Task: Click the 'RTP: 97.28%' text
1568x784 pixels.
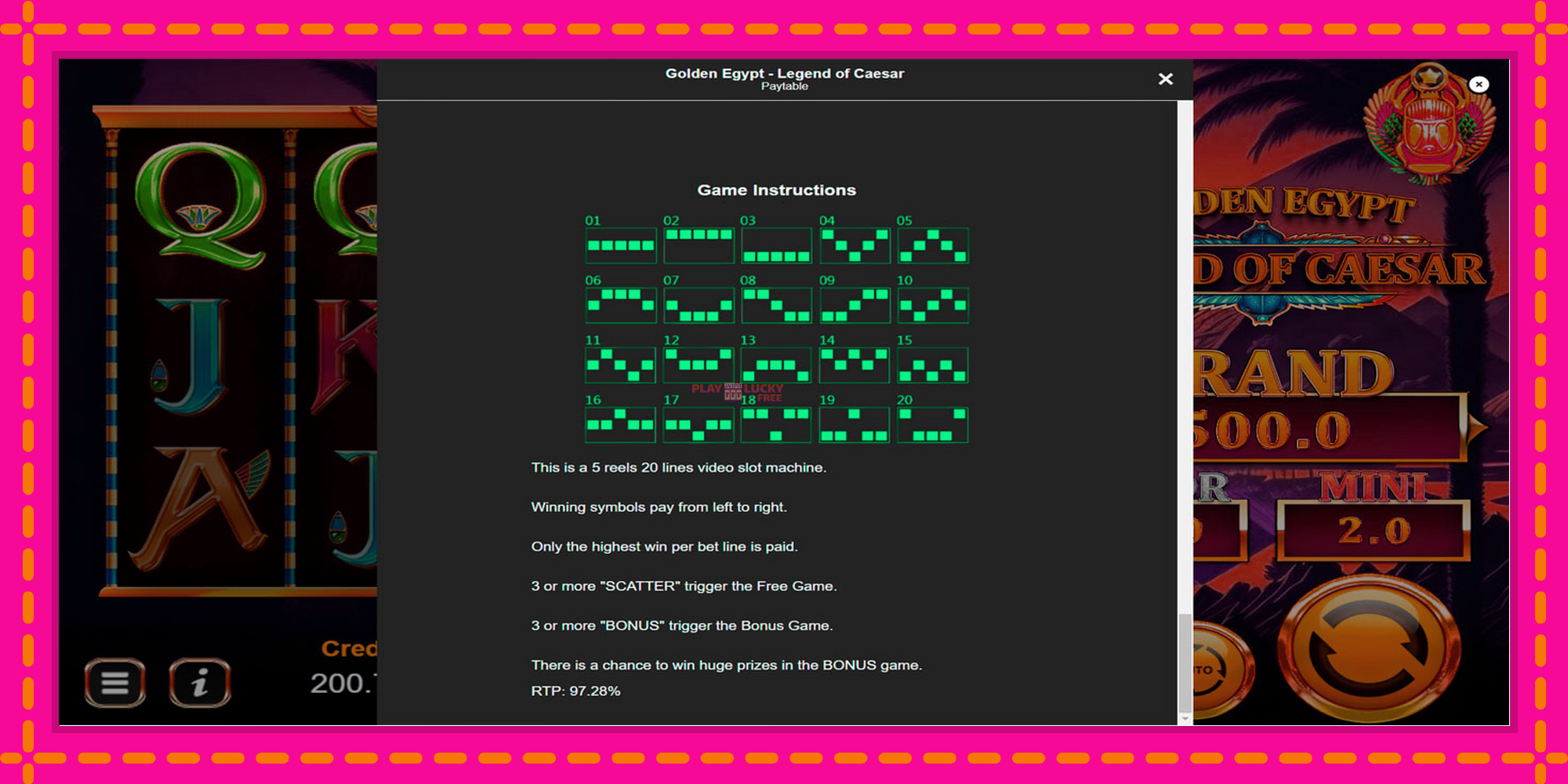Action: coord(575,691)
